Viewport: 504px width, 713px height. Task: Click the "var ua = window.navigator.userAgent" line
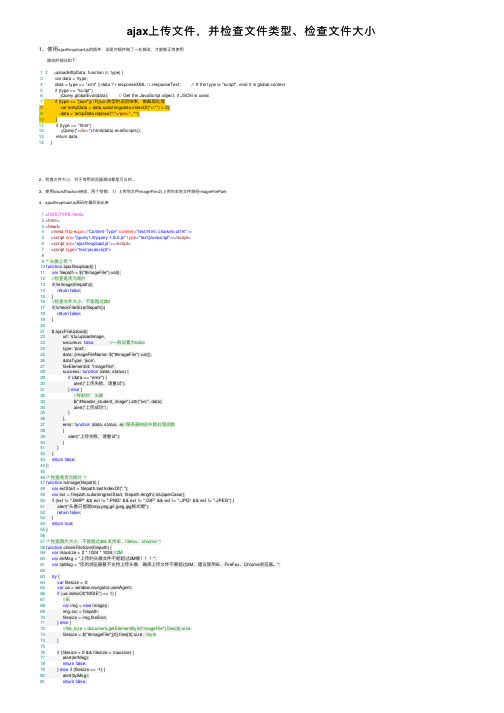point(95,587)
